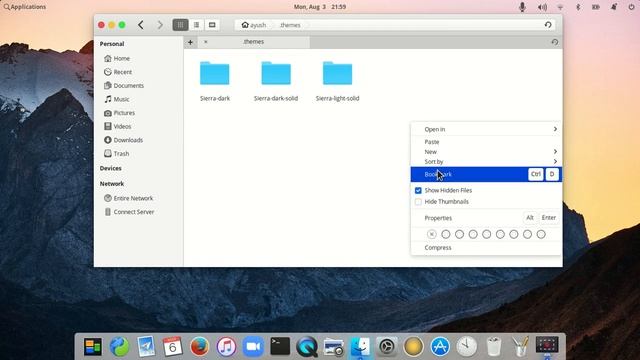Select the Sierra-light-solid folder
The width and height of the screenshot is (640, 360).
[337, 81]
